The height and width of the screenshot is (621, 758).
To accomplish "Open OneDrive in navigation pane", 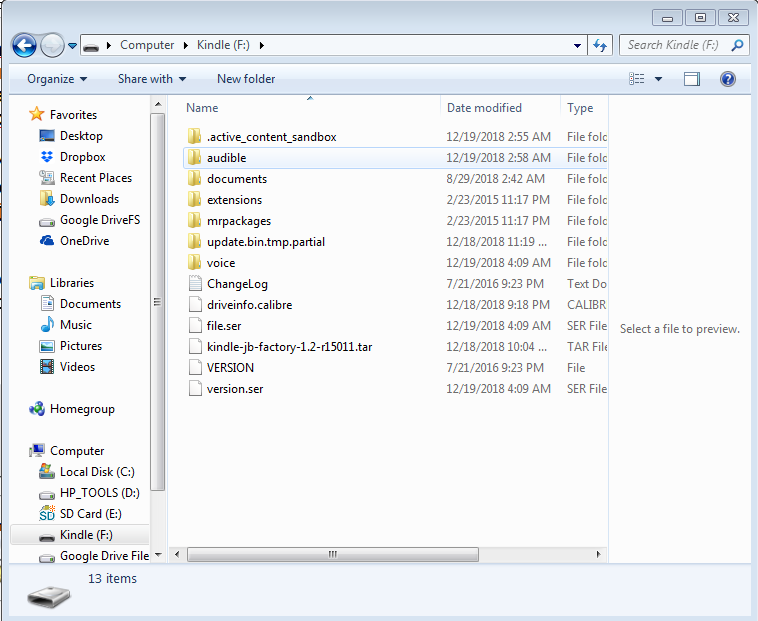I will tap(85, 241).
